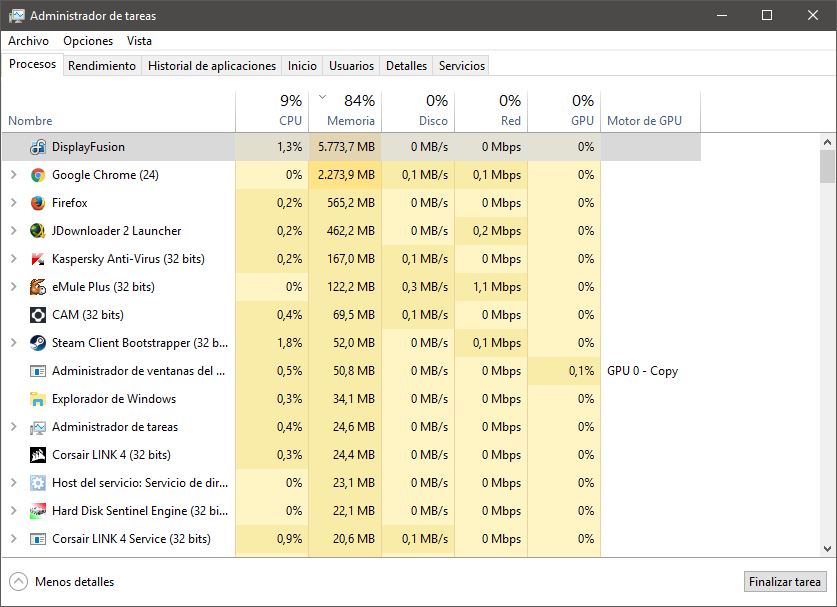Click the DisplayFusion process icon
837x607 pixels.
coord(38,147)
